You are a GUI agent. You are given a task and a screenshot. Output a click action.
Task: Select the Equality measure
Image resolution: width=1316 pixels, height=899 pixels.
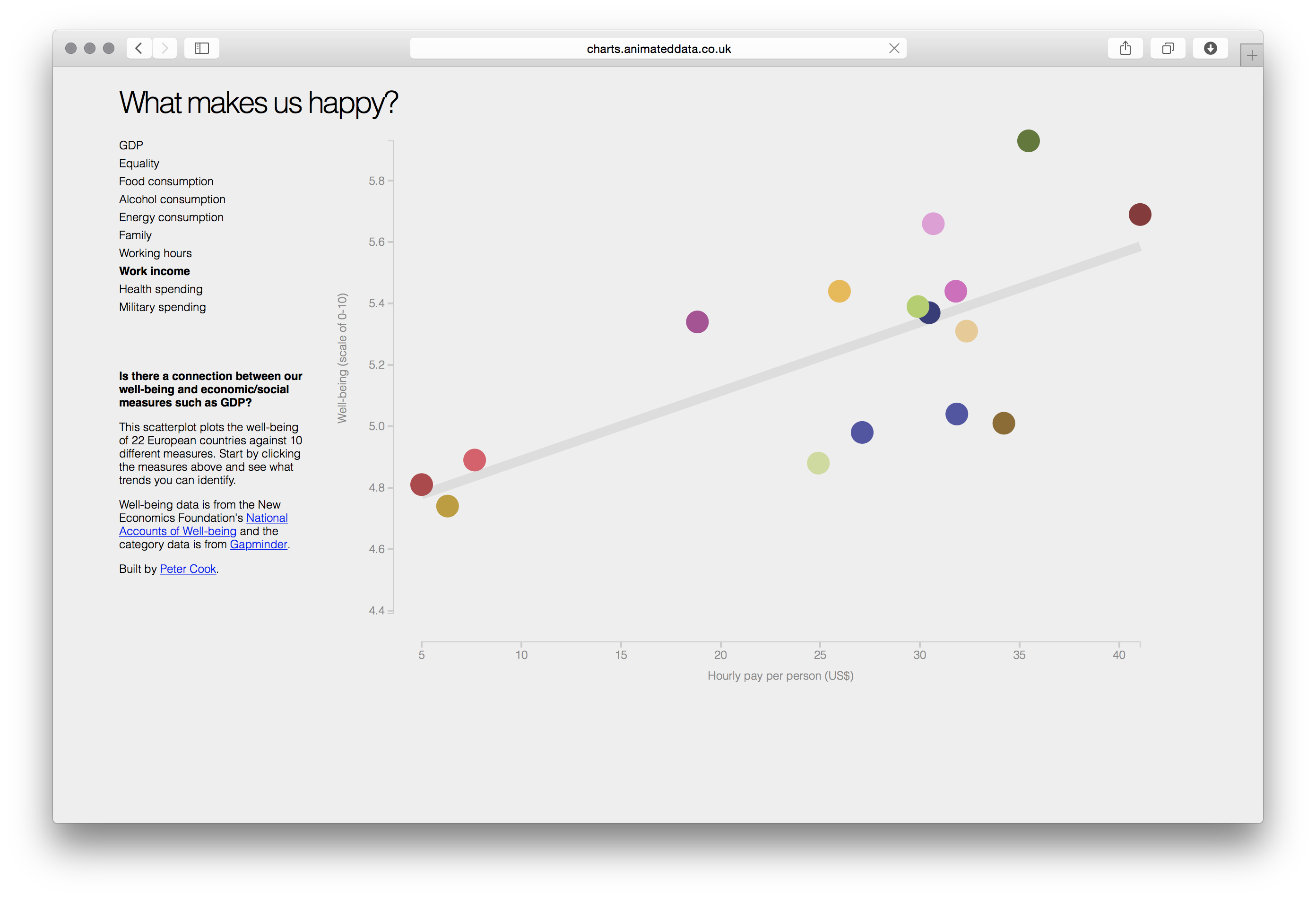[139, 164]
